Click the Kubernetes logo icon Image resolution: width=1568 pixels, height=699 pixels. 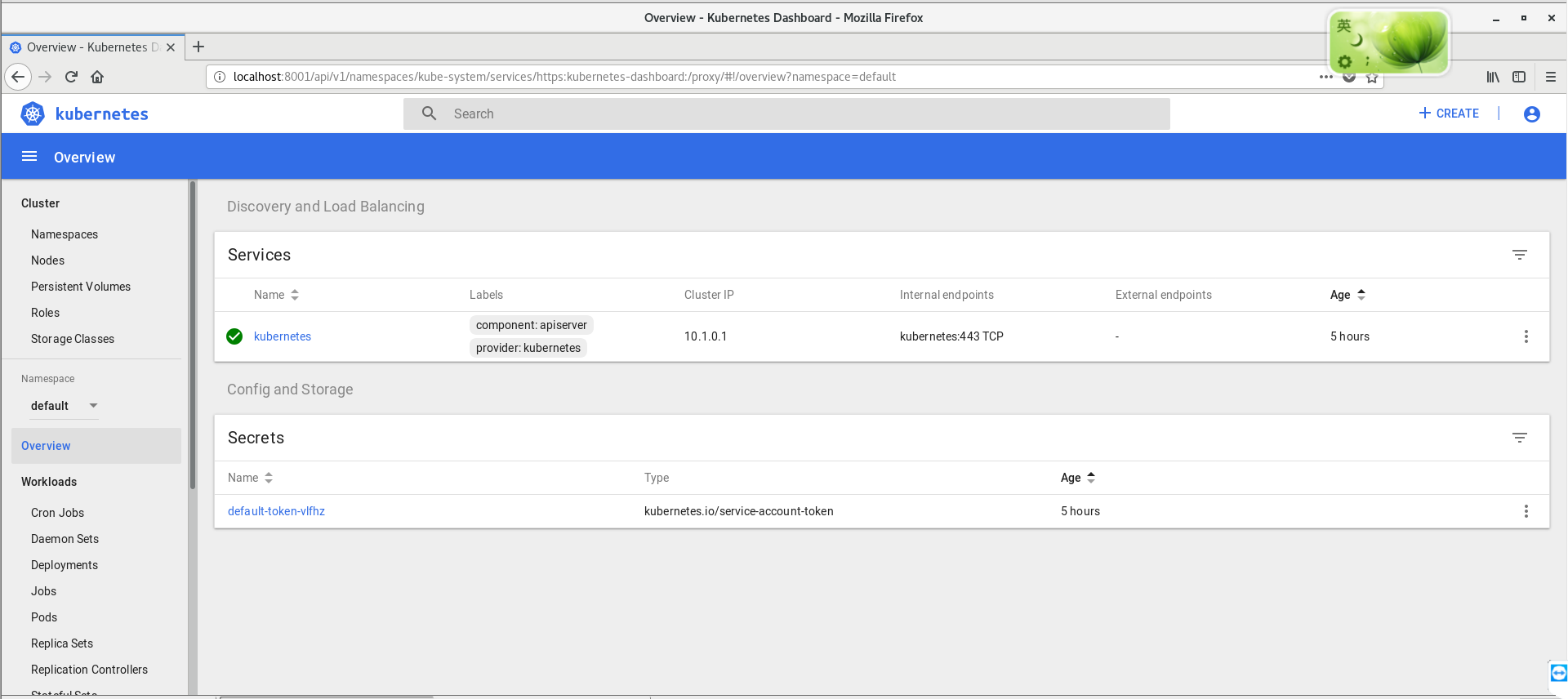tap(33, 114)
